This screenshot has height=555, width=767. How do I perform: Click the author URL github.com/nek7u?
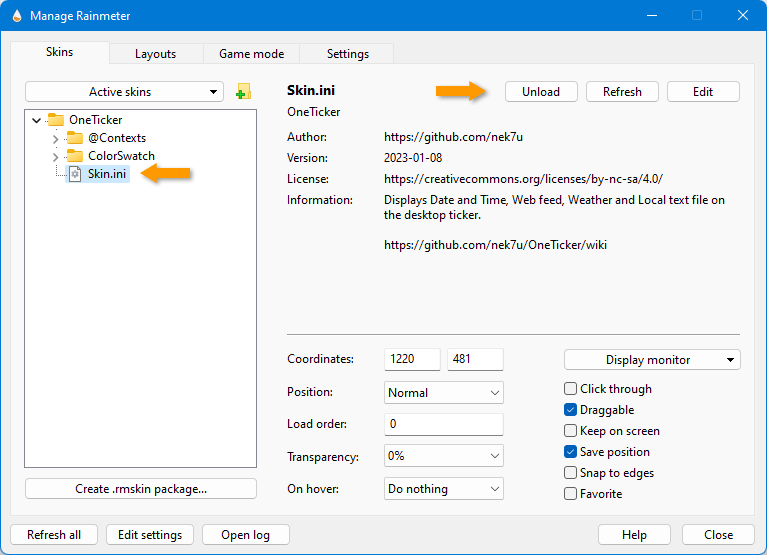click(x=453, y=137)
